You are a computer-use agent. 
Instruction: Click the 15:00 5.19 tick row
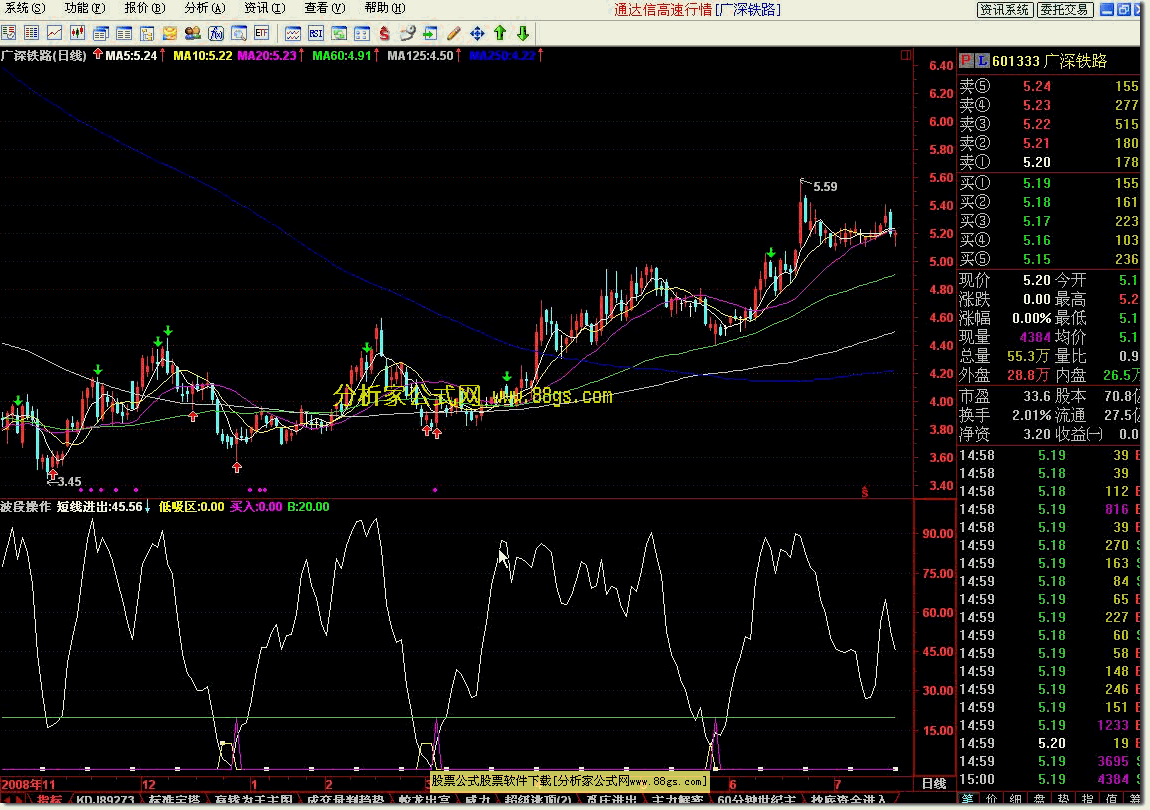click(x=1050, y=779)
